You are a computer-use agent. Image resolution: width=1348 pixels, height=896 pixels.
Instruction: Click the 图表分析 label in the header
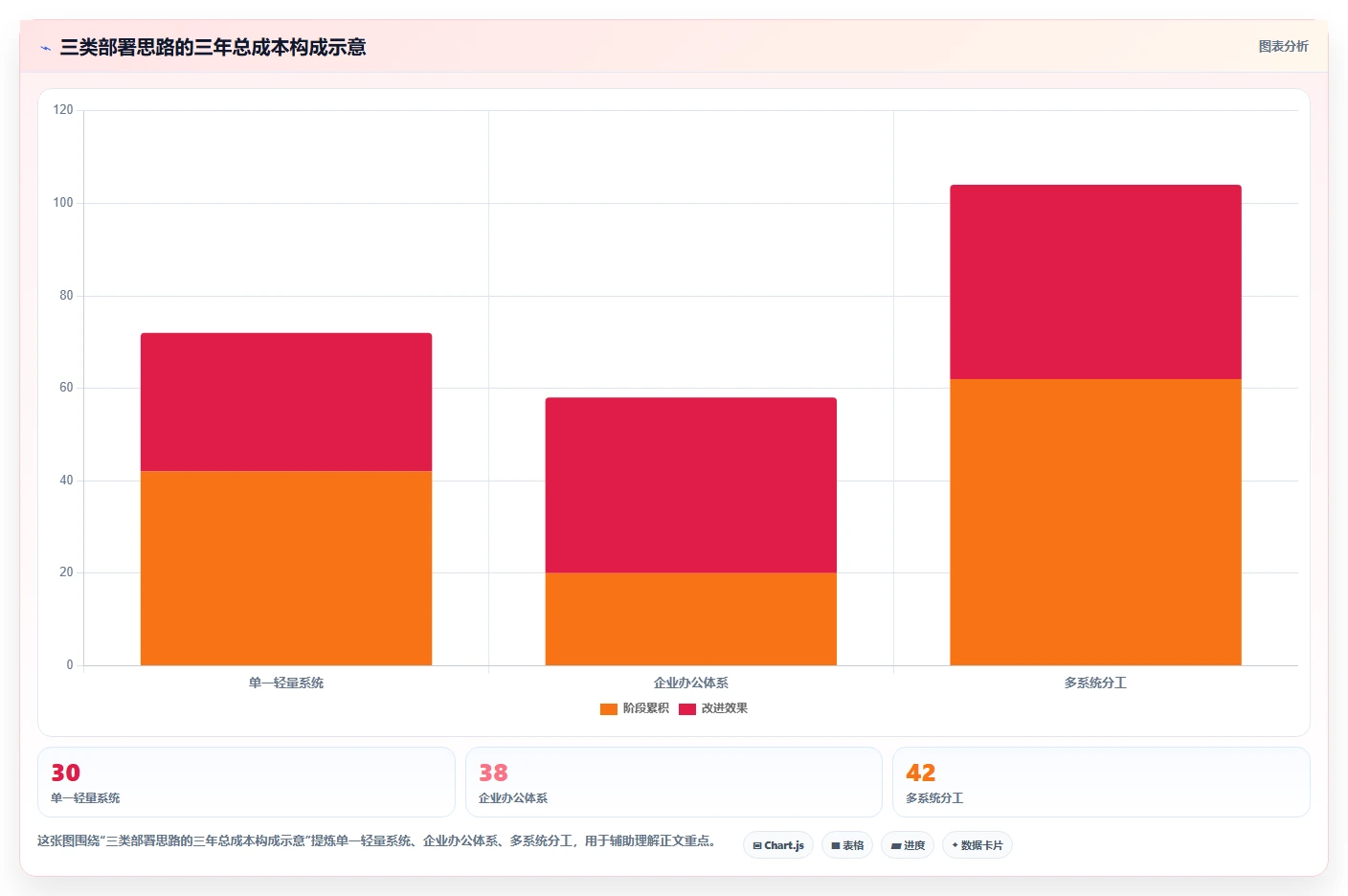click(1283, 46)
